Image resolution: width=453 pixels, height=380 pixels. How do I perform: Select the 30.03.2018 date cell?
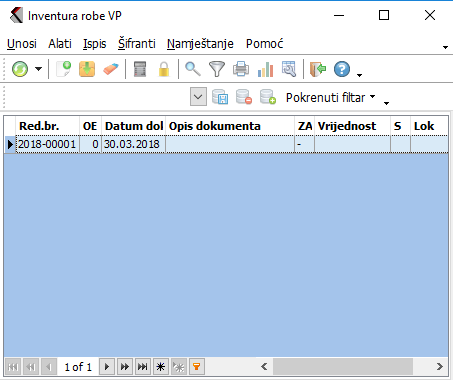[x=134, y=144]
